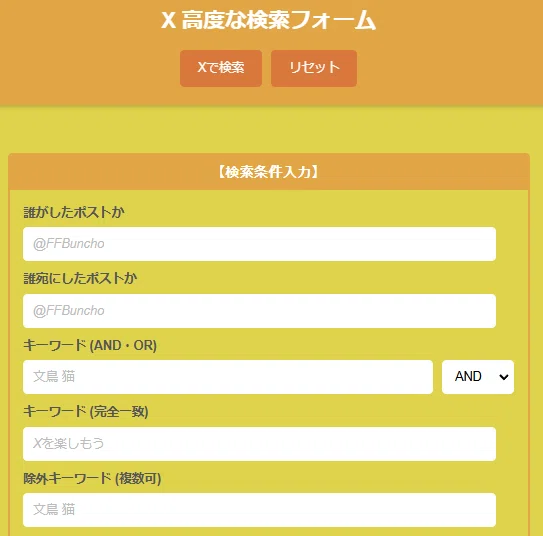Click the 誰がしたポストか label

pyautogui.click(x=74, y=212)
